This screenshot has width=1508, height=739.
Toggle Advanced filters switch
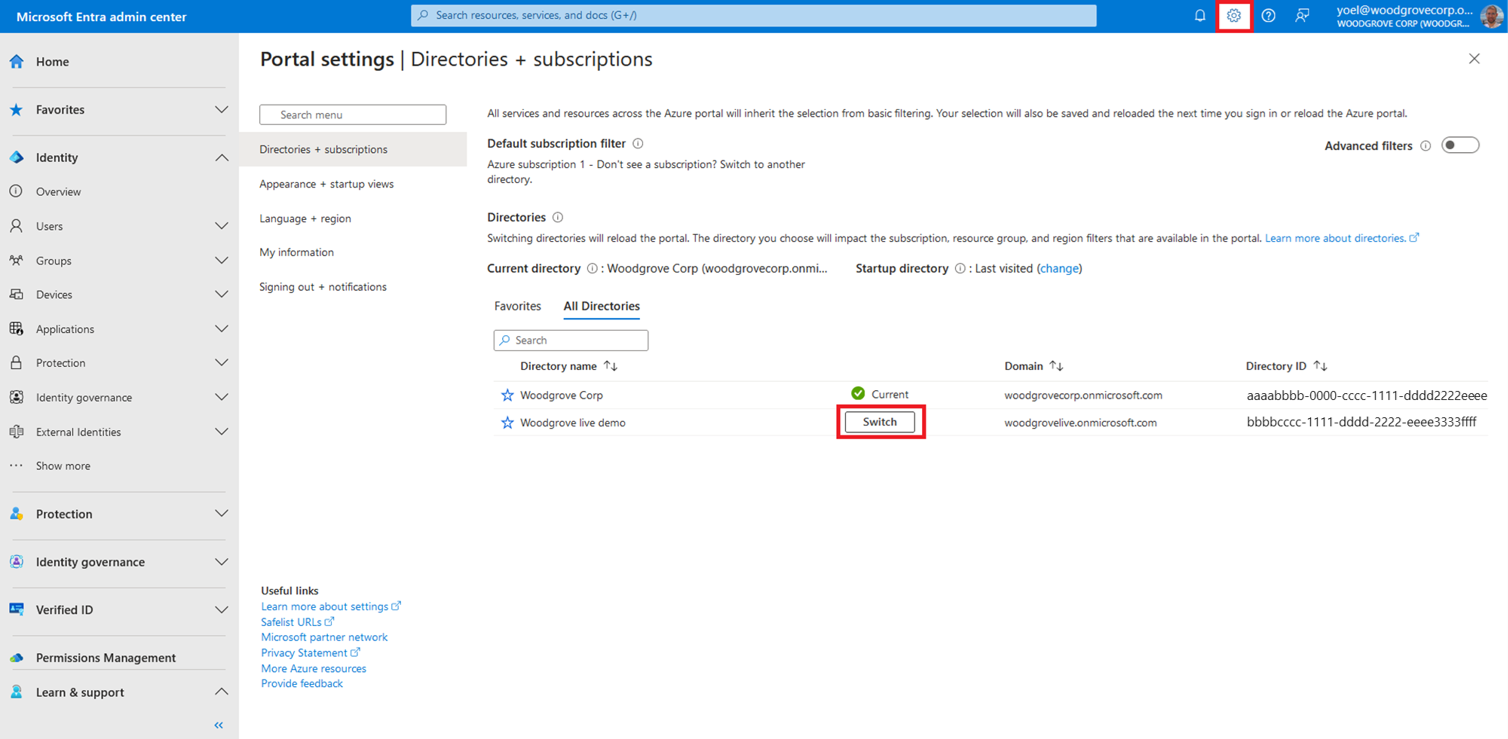click(x=1460, y=146)
